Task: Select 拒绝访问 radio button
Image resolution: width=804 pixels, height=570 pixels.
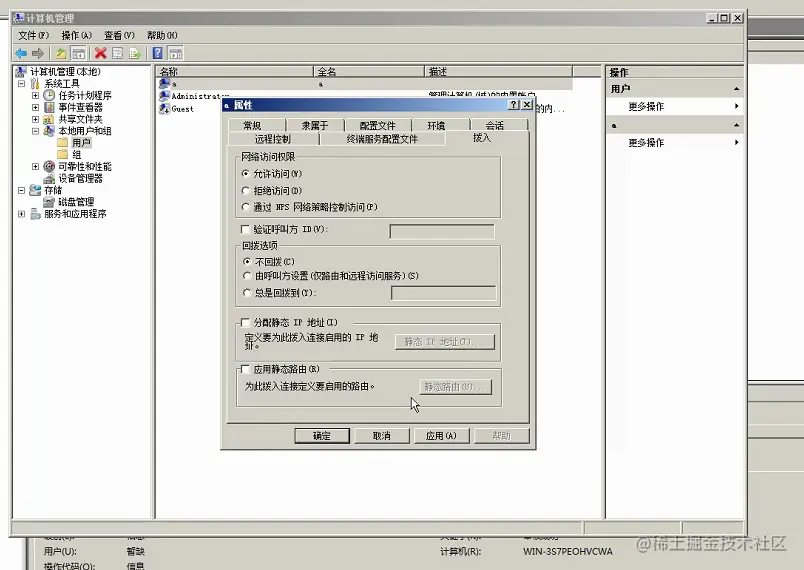Action: click(246, 191)
